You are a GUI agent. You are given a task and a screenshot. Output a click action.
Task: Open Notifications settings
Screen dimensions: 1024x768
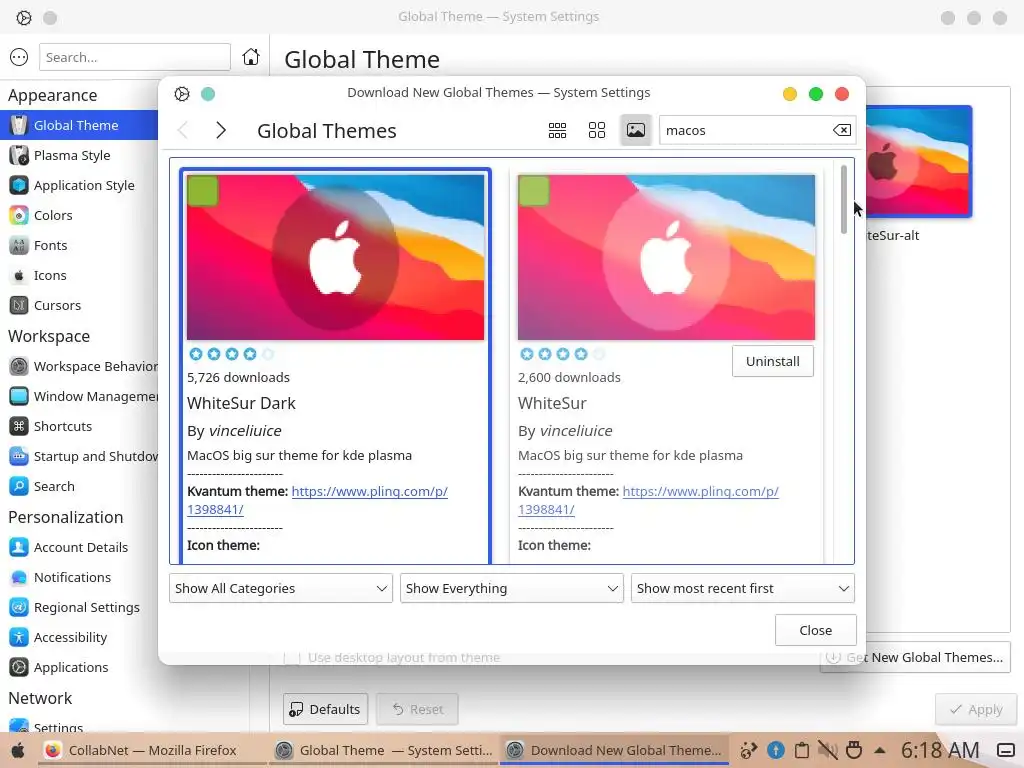click(79, 577)
